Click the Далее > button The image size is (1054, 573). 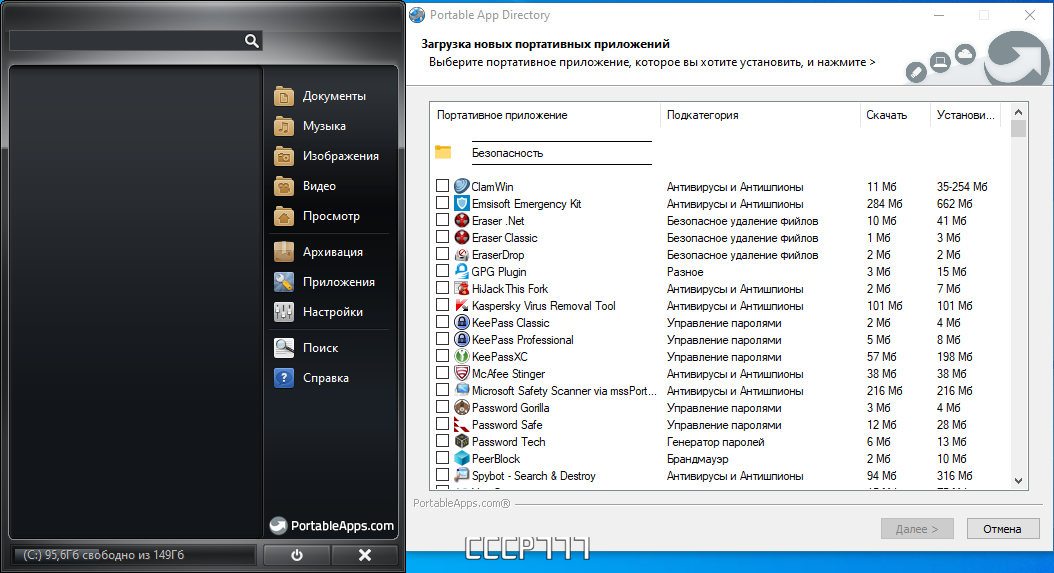tap(917, 529)
